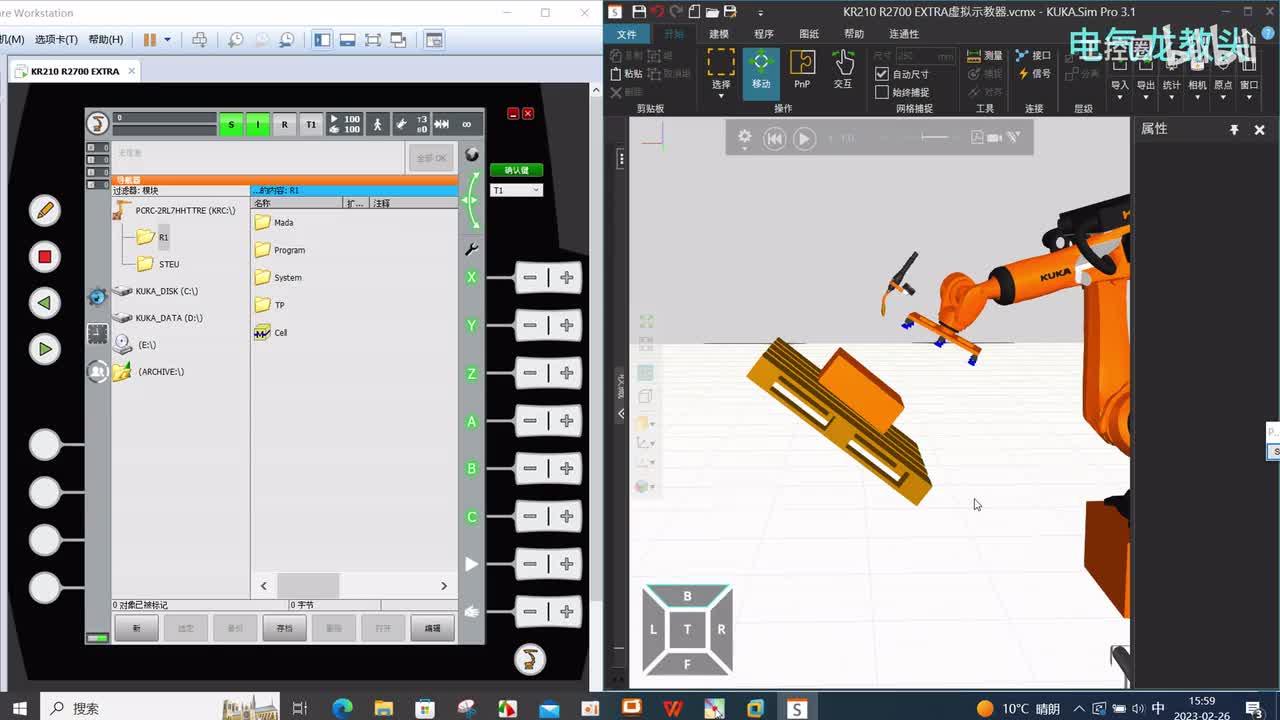Click the C axis plus jog key
Image resolution: width=1280 pixels, height=720 pixels.
coord(567,516)
